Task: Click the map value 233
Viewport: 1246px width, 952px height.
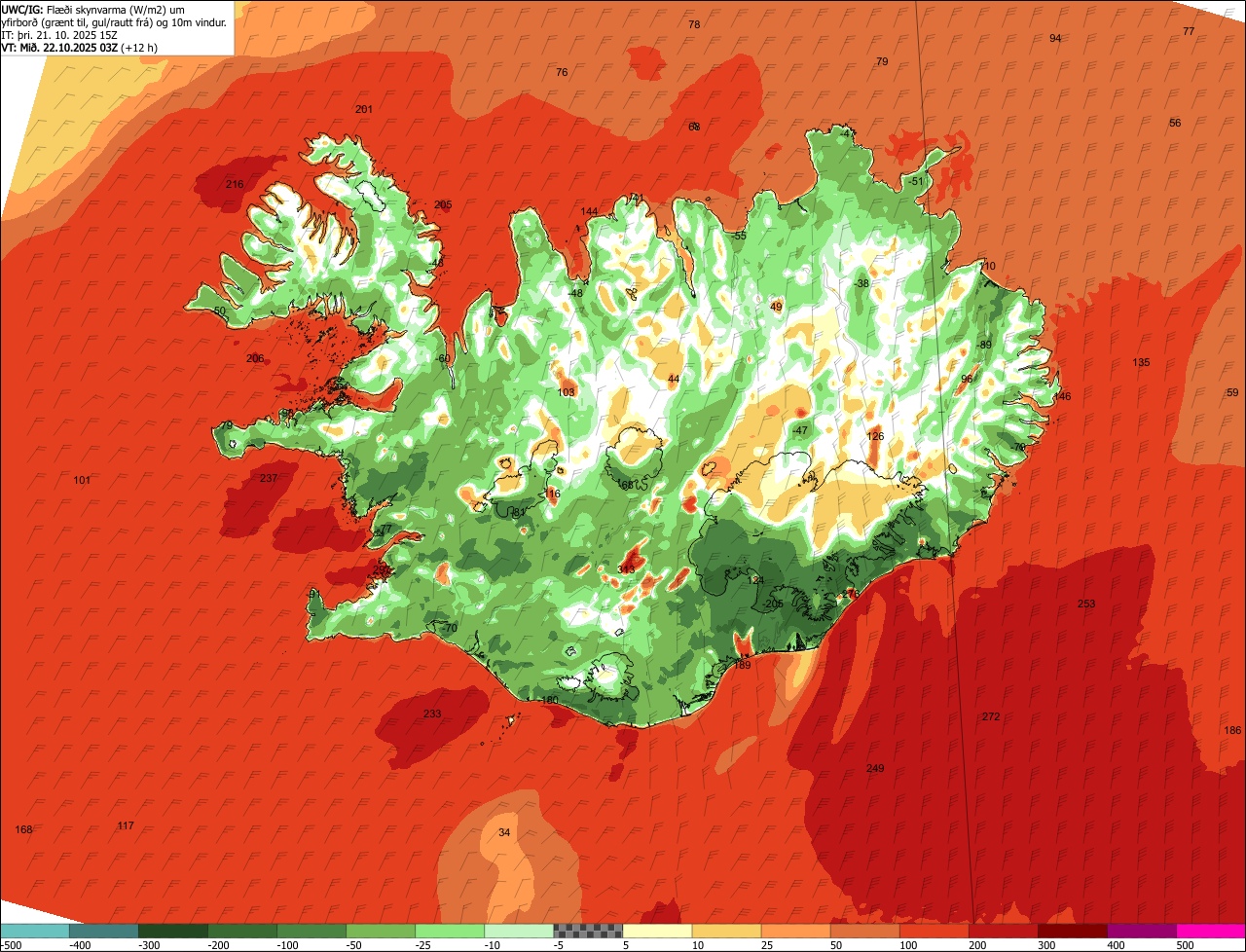Action: pyautogui.click(x=432, y=714)
